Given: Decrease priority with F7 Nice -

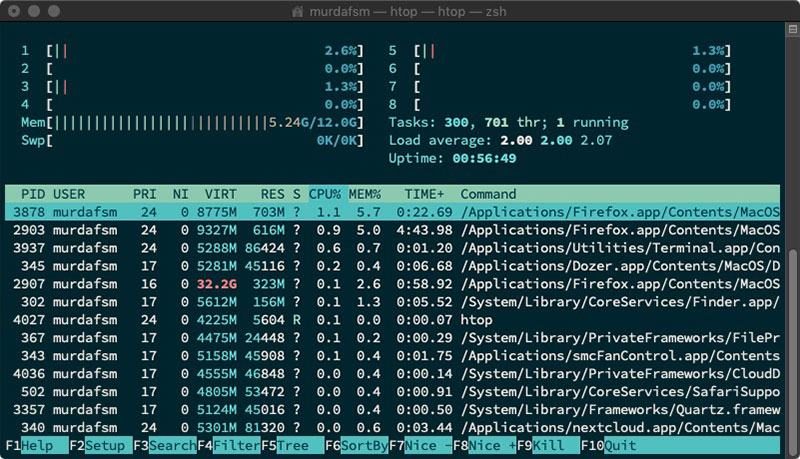Looking at the screenshot, I should 428,446.
